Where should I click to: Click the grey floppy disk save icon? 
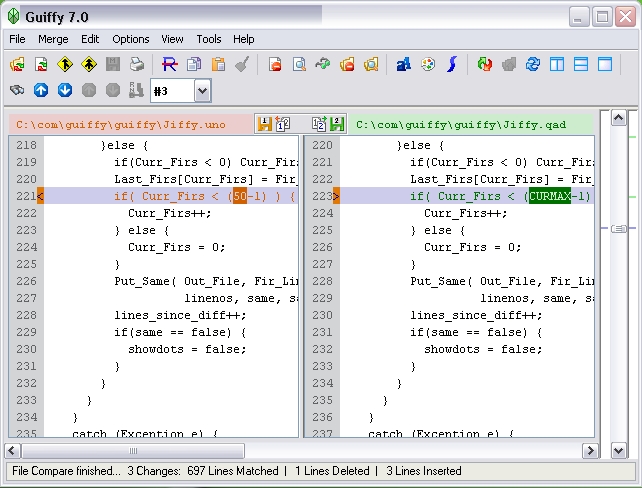(x=113, y=64)
